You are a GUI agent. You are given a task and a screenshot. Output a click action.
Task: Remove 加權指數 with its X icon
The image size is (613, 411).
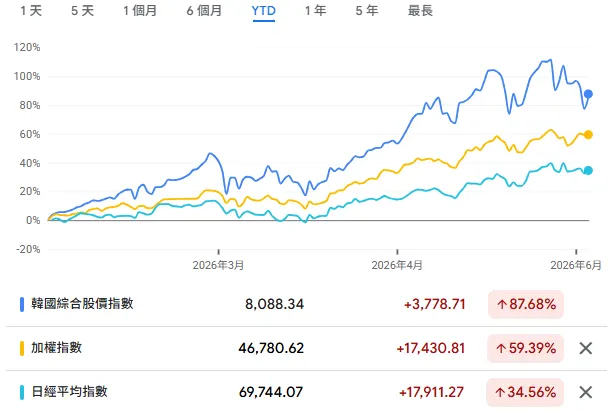coord(585,348)
